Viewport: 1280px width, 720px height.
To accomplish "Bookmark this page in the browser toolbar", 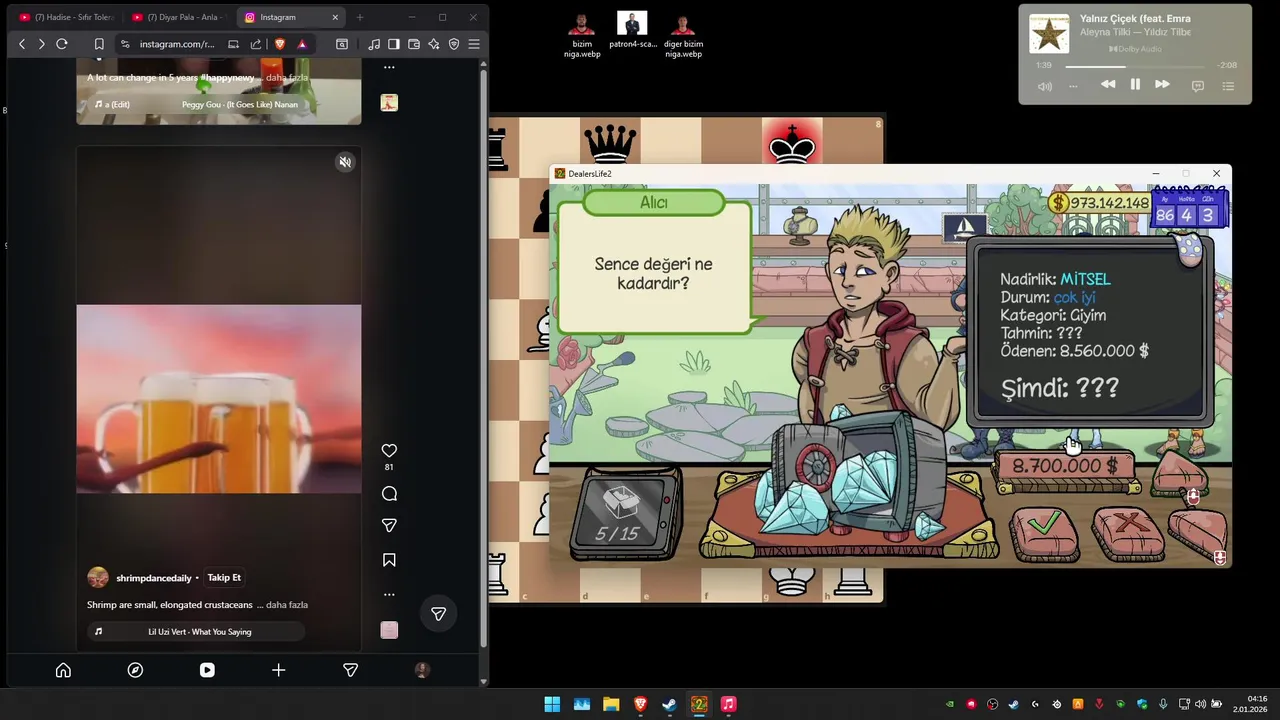I will [x=99, y=44].
